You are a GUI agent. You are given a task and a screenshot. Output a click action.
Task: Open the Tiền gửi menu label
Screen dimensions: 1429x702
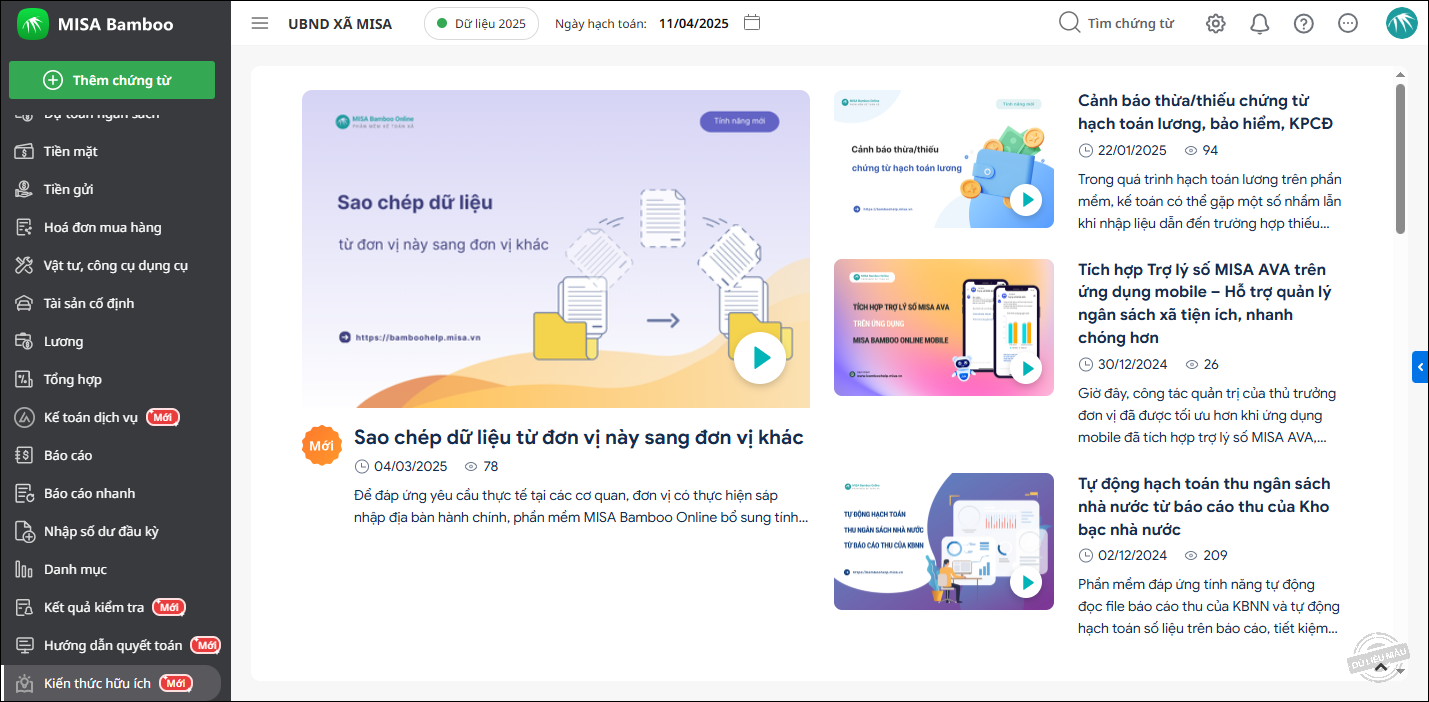68,190
